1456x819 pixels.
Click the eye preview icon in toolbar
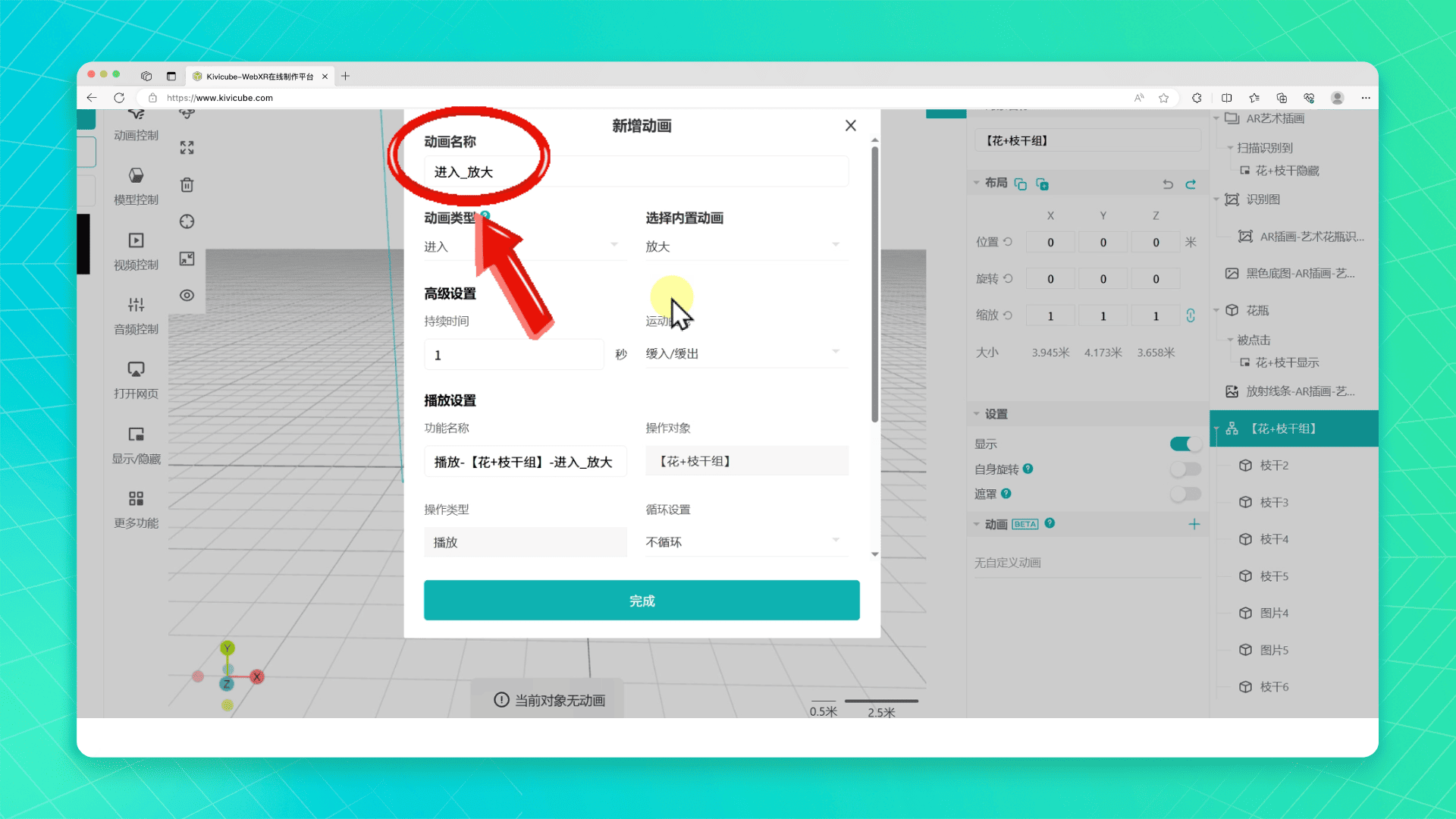[187, 296]
